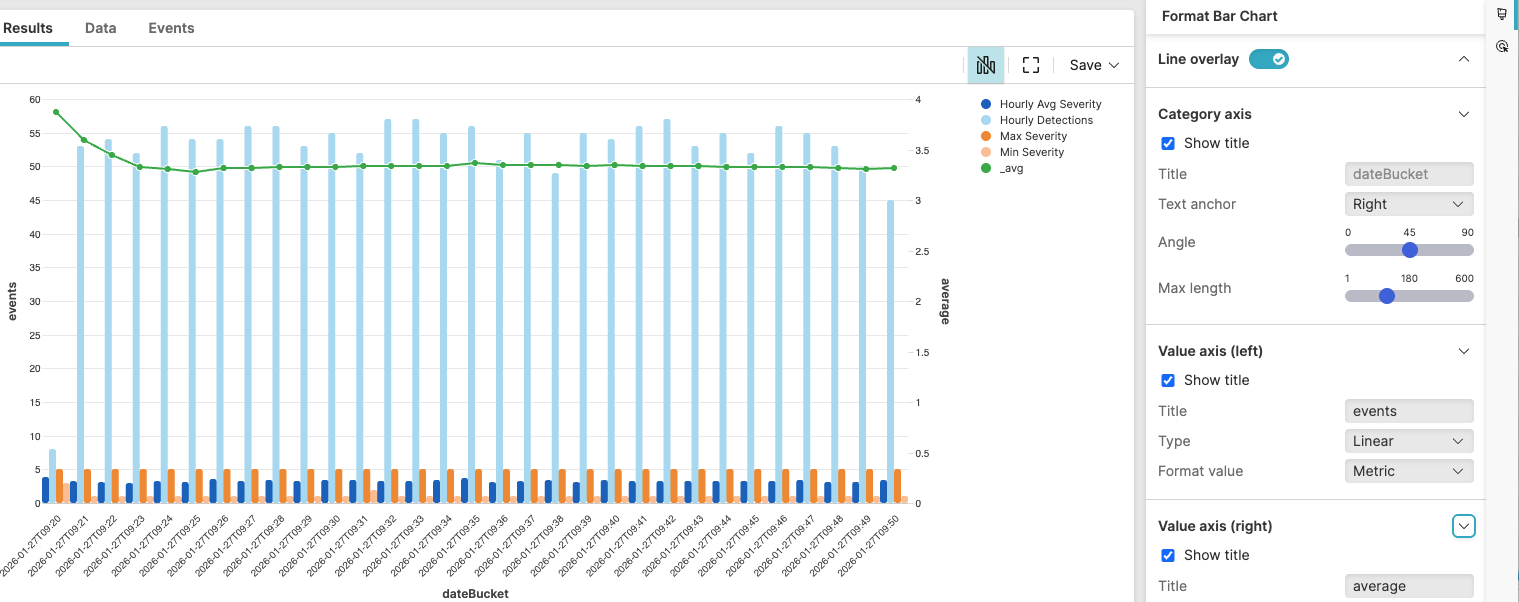
Task: Click the events axis Title input field
Action: [x=1408, y=410]
